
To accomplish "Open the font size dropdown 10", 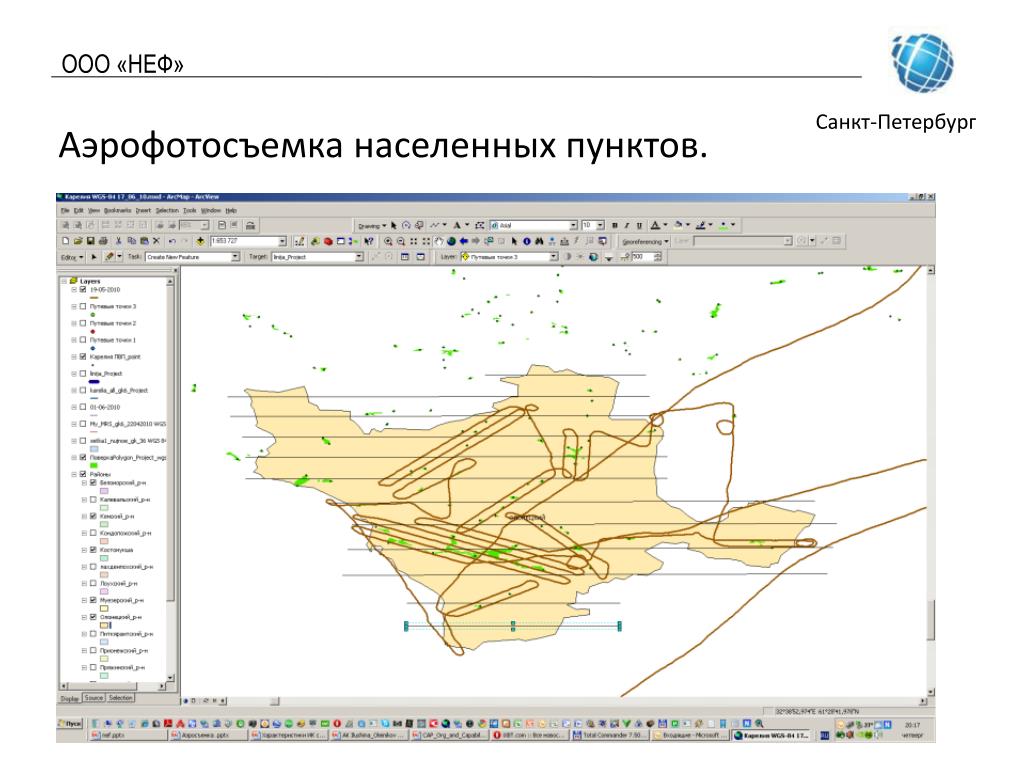I will [600, 225].
